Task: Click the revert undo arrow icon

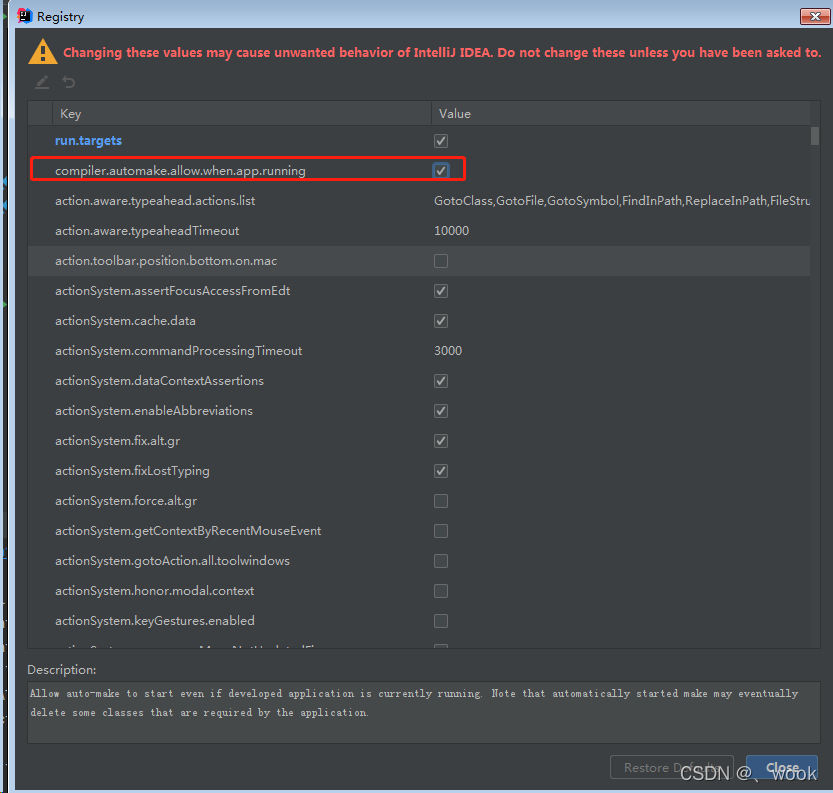Action: (69, 82)
